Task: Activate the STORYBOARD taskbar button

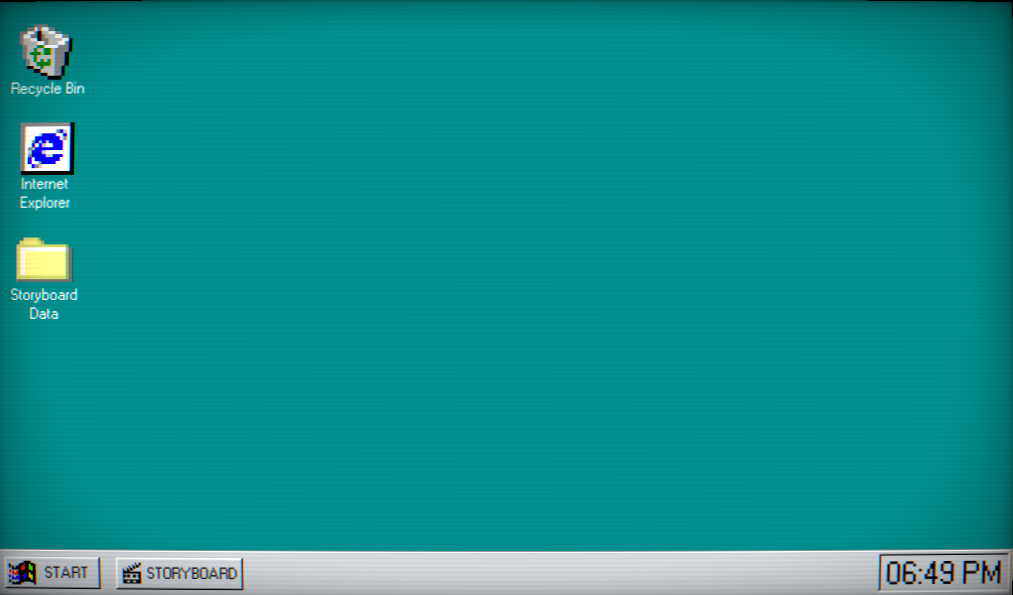Action: click(x=179, y=573)
